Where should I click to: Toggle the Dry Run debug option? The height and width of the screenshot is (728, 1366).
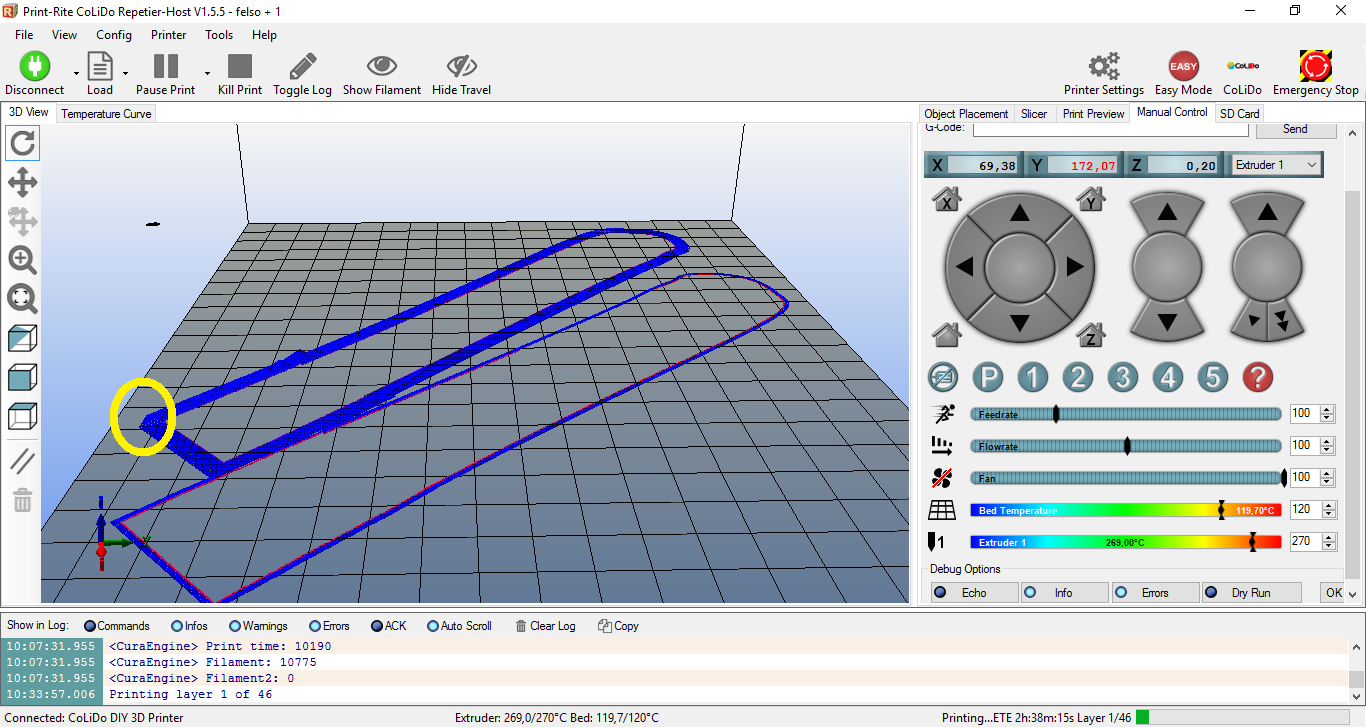click(1251, 593)
